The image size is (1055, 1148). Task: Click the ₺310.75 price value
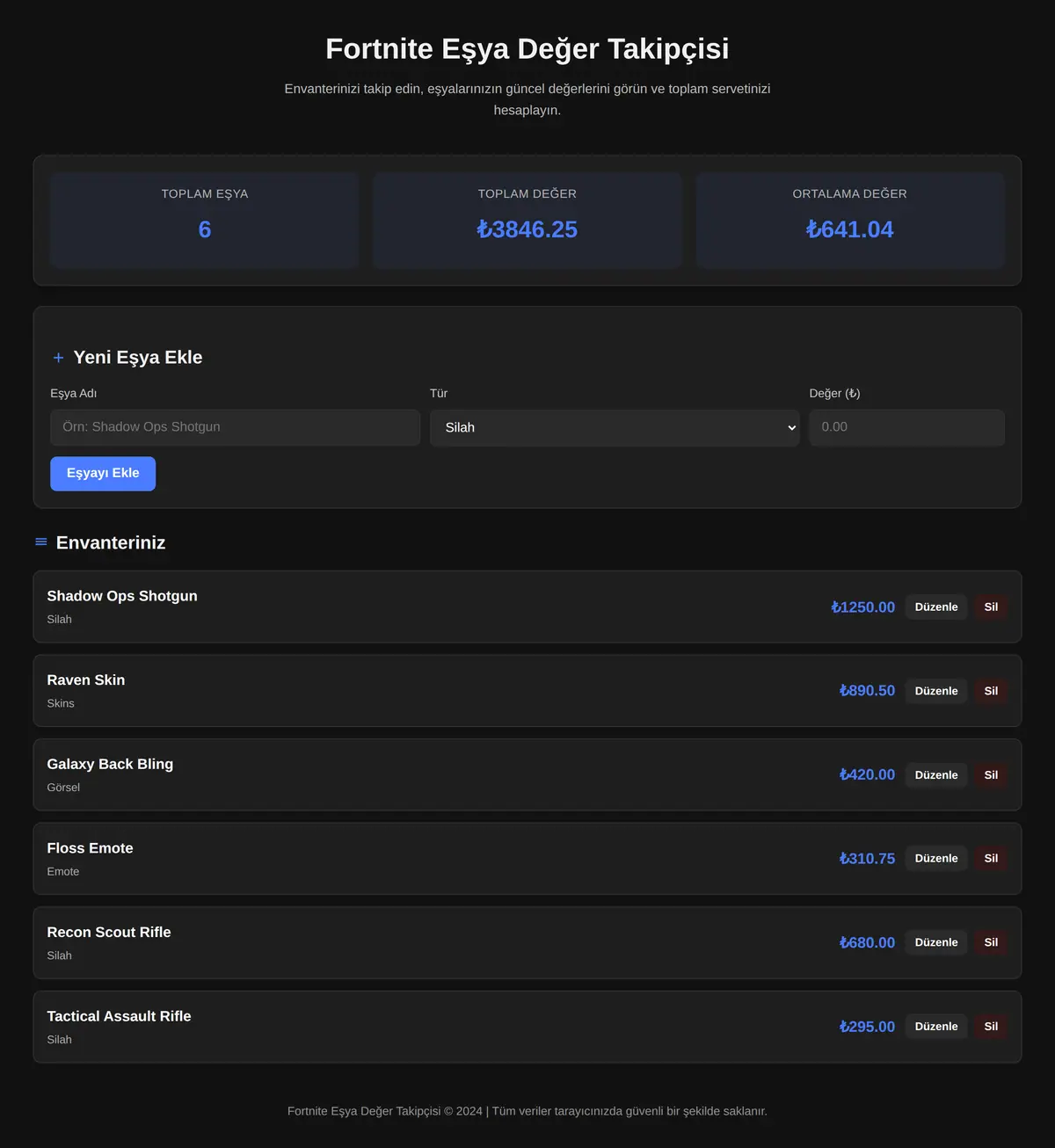(867, 859)
